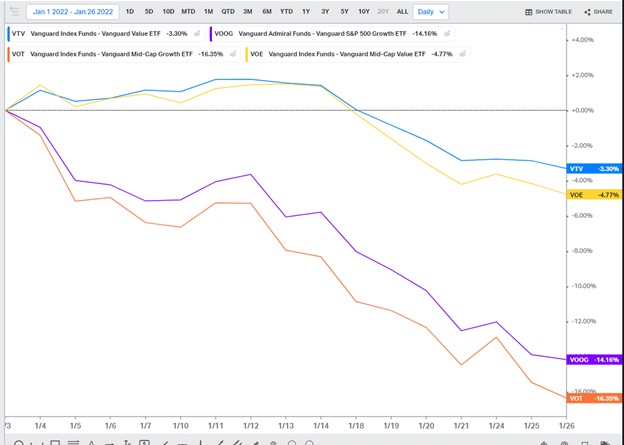Click the 1/21 date label on x-axis
624x445 pixels.
[461, 426]
